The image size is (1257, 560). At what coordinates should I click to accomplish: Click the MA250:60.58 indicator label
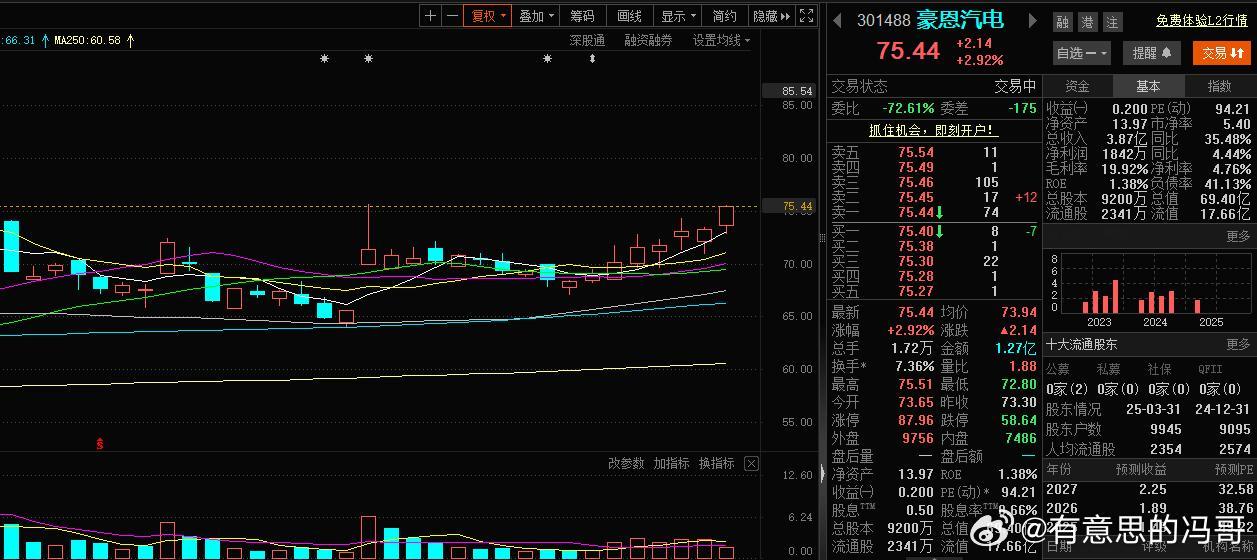click(87, 40)
